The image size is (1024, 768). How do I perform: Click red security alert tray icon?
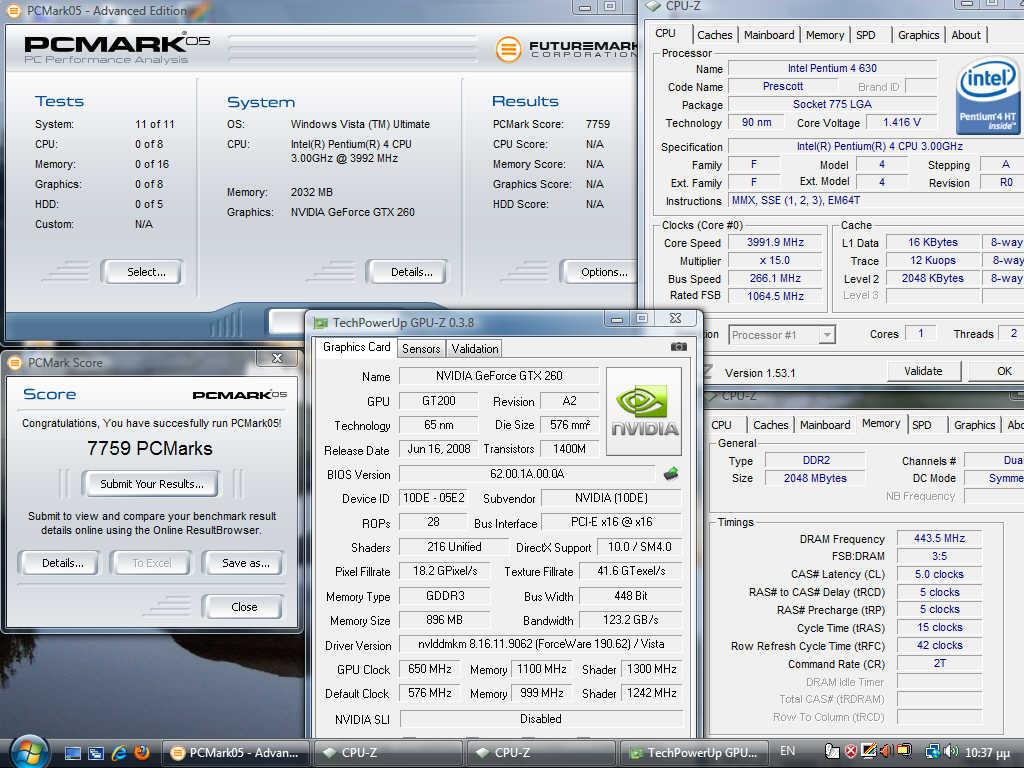[851, 752]
